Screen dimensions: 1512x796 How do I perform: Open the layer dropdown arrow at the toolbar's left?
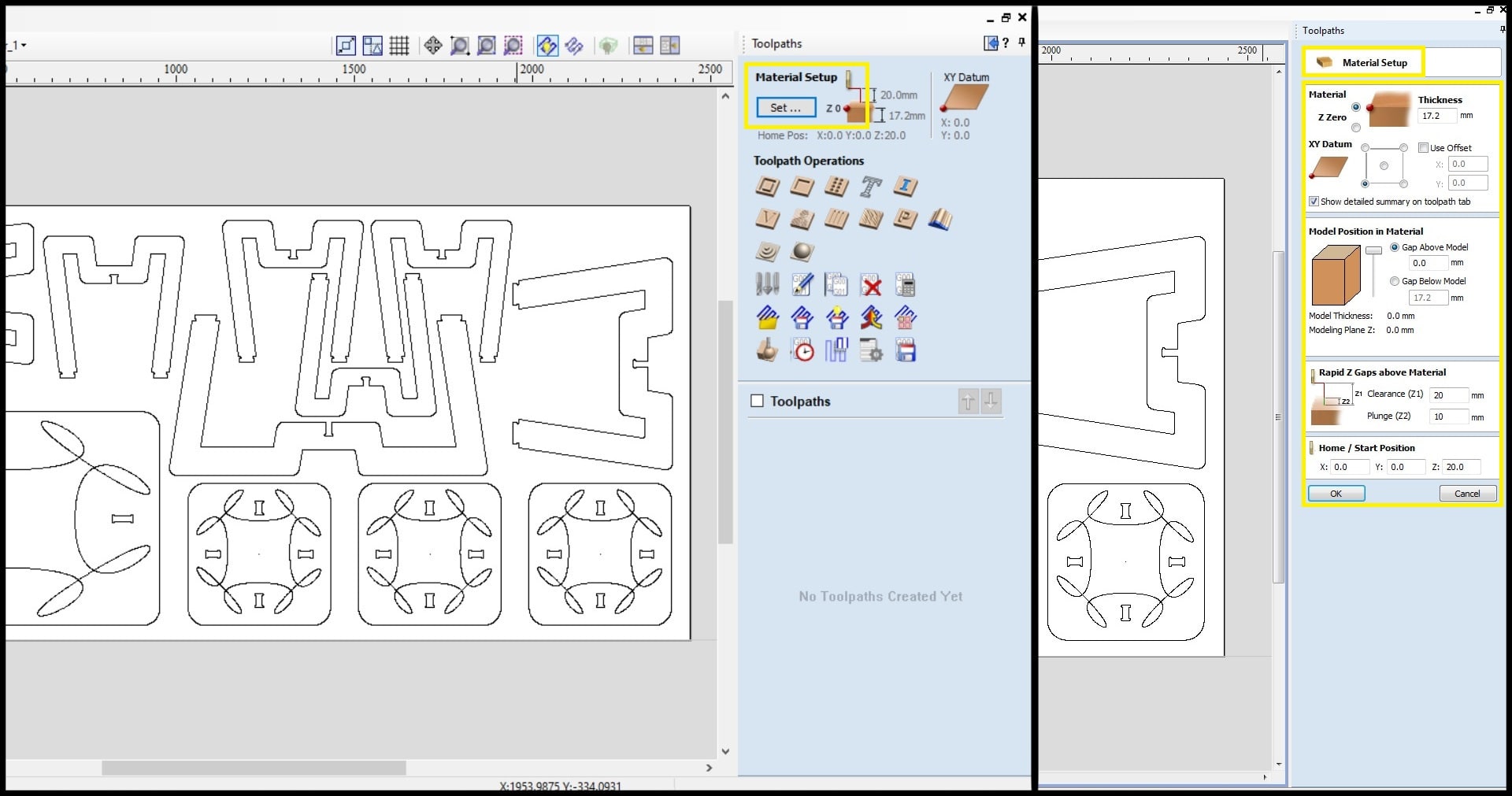point(24,46)
